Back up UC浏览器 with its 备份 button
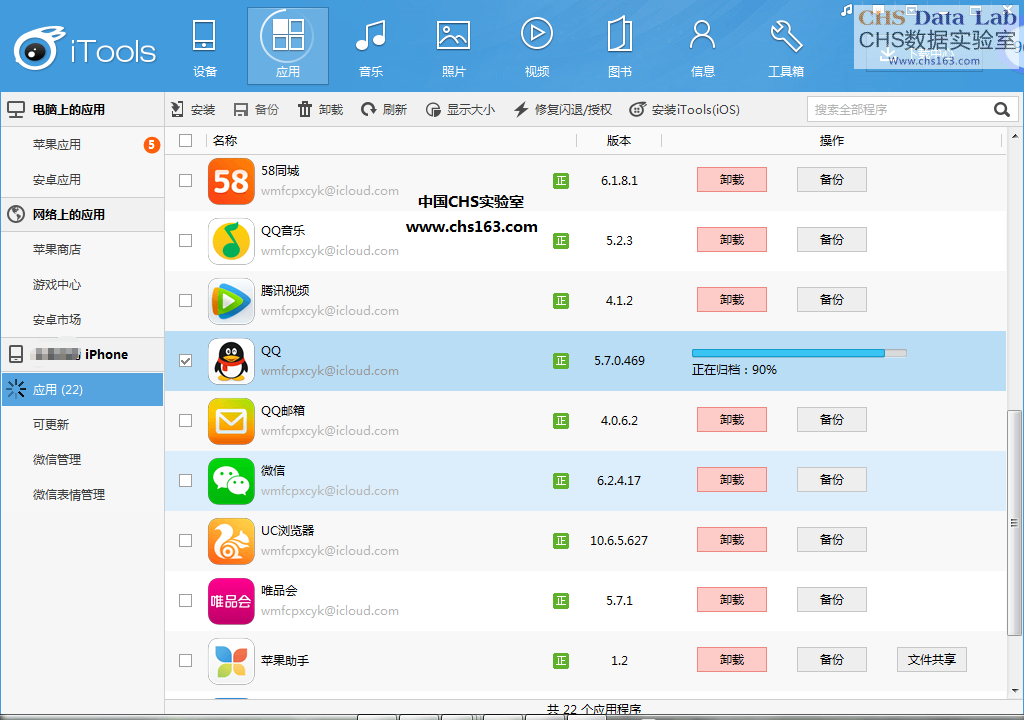 (832, 540)
